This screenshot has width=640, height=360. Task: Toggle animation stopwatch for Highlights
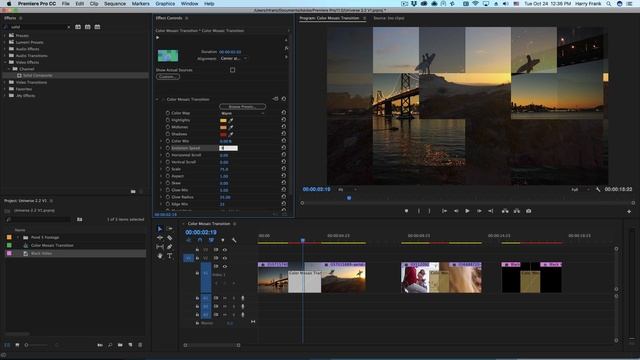(168, 120)
